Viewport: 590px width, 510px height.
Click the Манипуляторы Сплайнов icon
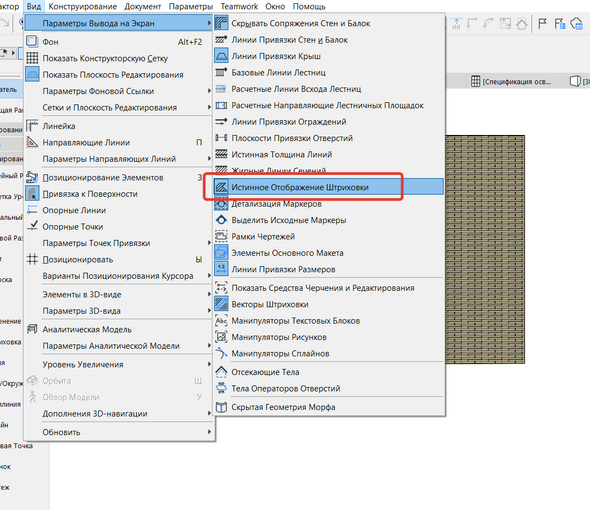pos(221,353)
